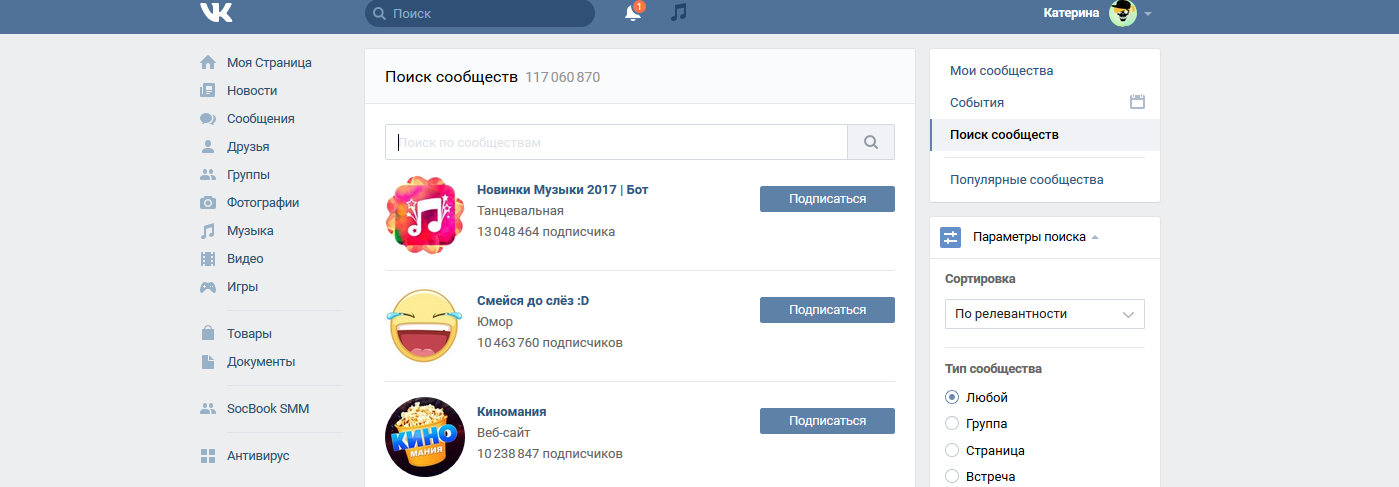Click the newspaper icon beside Новости
The width and height of the screenshot is (1399, 487).
click(208, 90)
